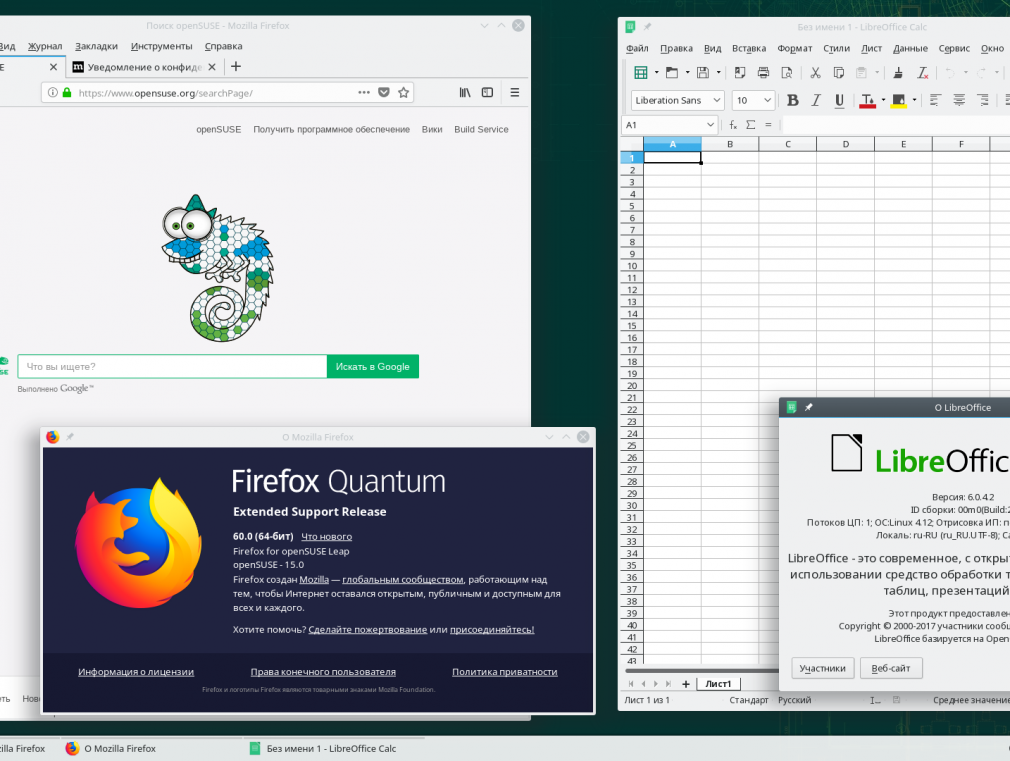Show site information icon in URL bar
The image size is (1010, 761).
click(x=53, y=92)
